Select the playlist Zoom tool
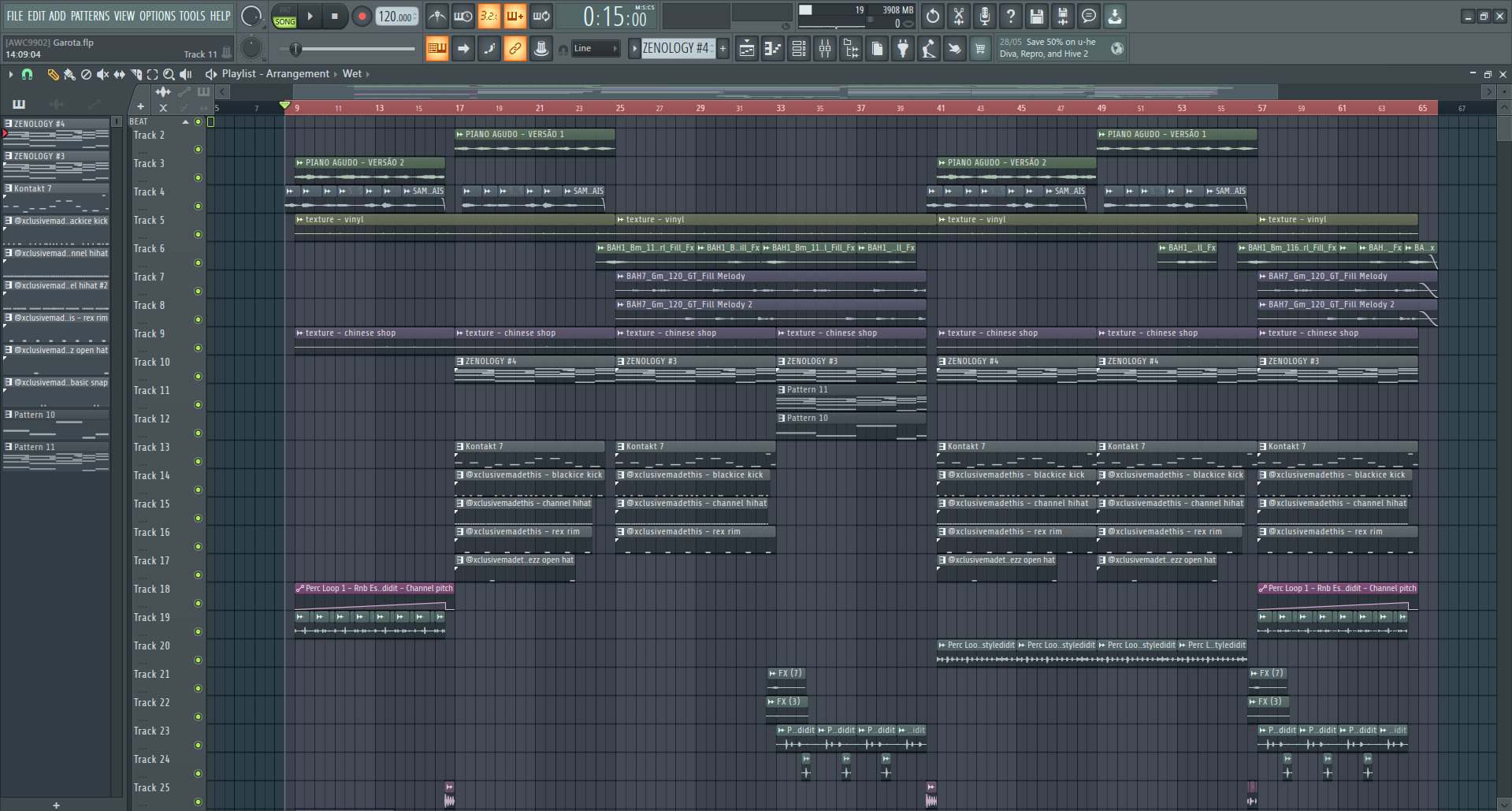 pos(169,74)
